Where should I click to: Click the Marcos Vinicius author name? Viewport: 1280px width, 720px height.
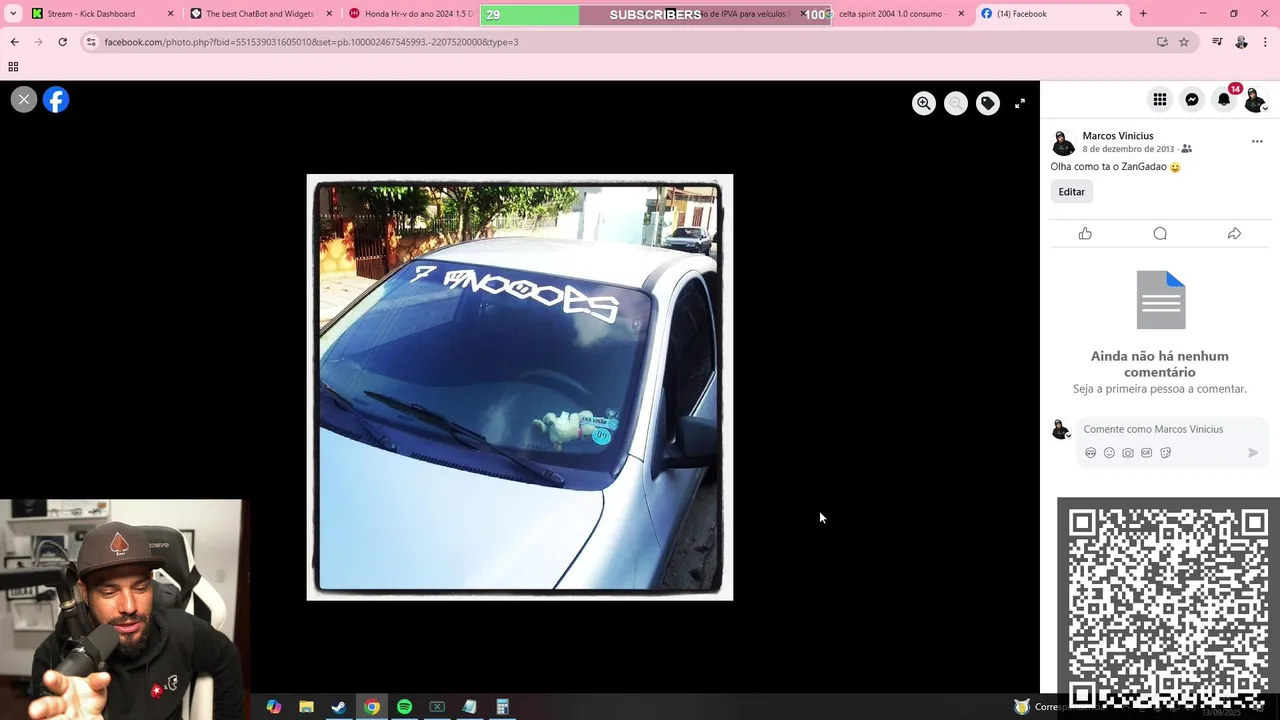click(x=1117, y=136)
